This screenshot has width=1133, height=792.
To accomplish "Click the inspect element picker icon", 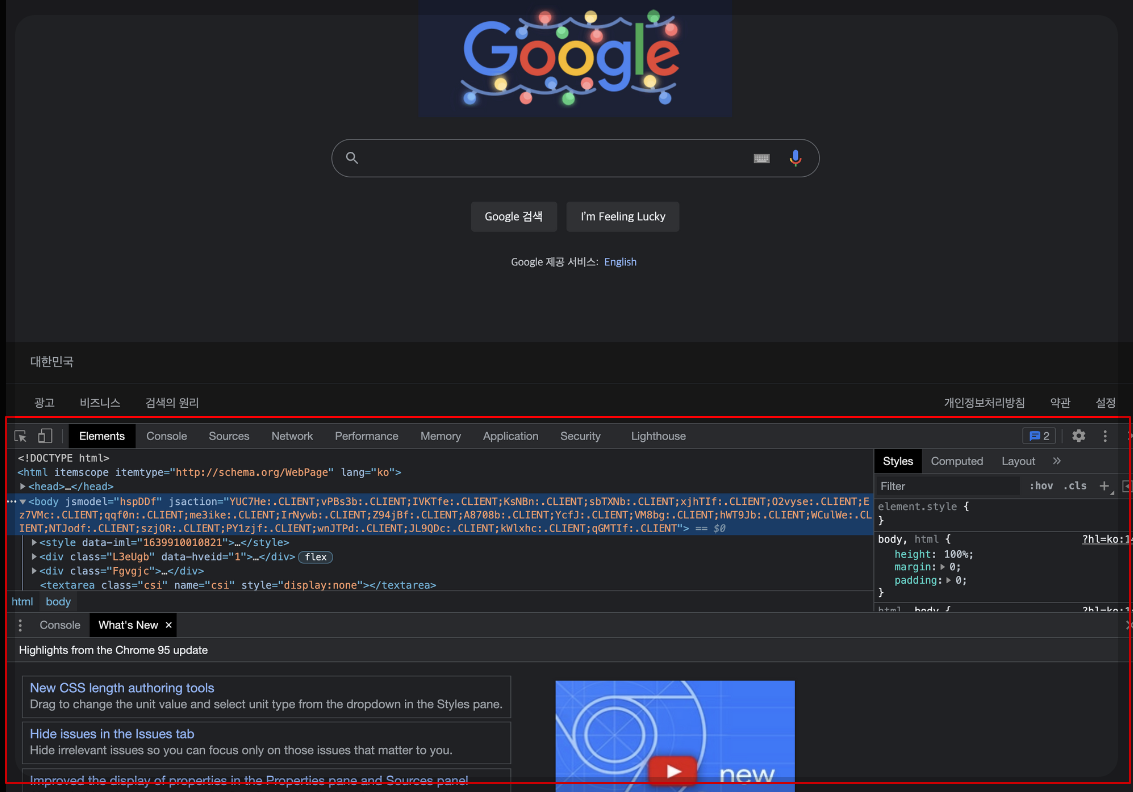I will [20, 436].
